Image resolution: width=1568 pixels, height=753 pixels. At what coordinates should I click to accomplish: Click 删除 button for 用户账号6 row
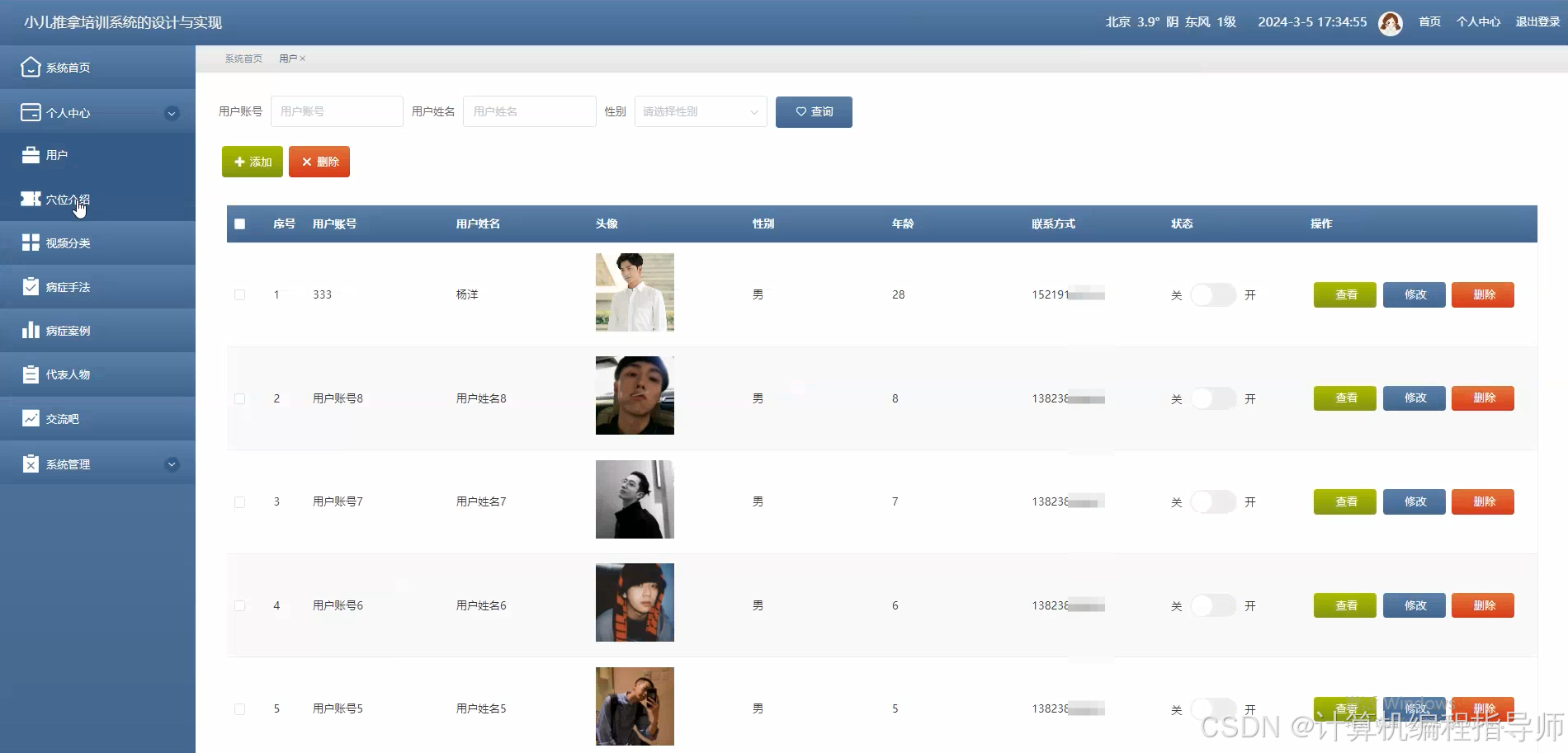coord(1483,605)
